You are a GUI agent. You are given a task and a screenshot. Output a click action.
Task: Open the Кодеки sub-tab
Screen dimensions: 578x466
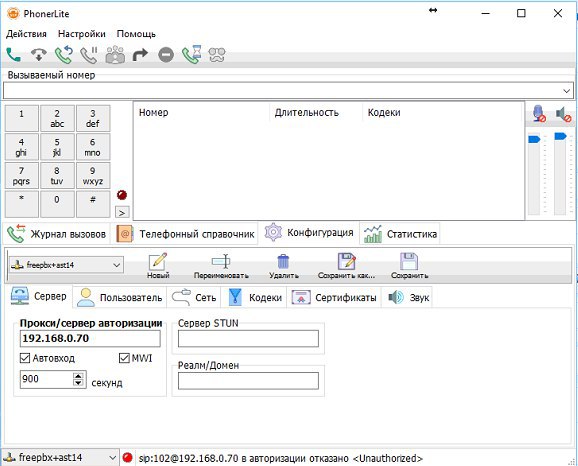[x=254, y=298]
